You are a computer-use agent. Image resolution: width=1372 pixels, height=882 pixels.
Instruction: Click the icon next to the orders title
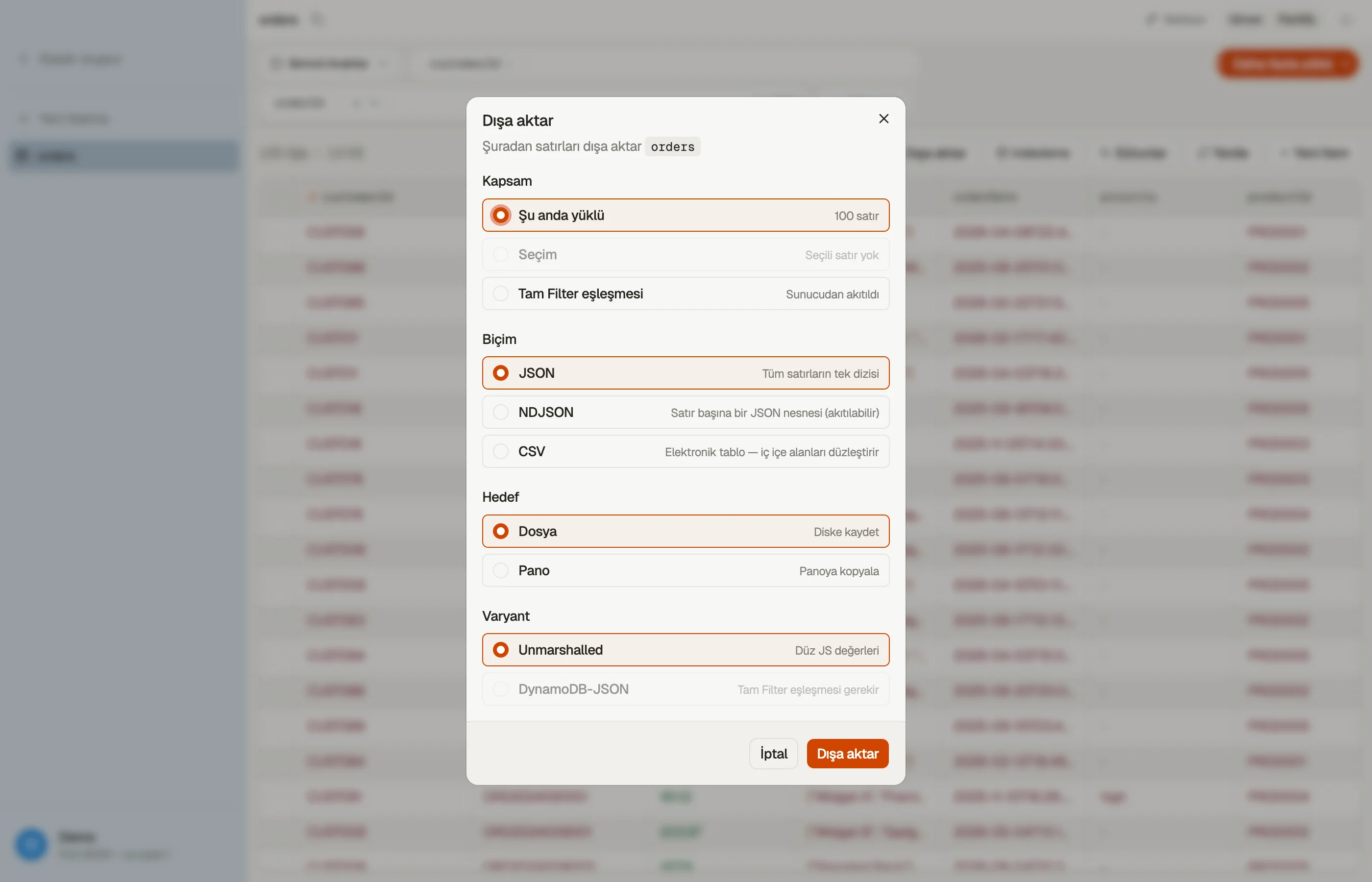click(x=317, y=20)
